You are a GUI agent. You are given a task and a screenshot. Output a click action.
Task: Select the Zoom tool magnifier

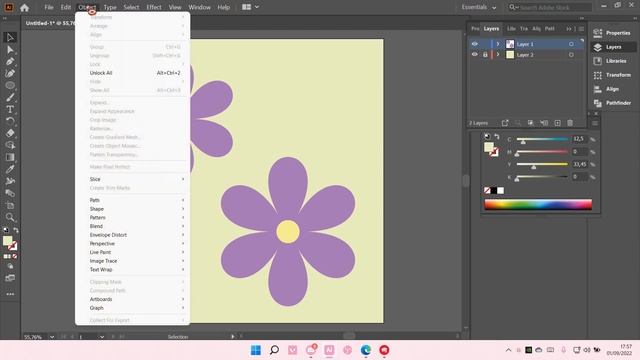pyautogui.click(x=10, y=217)
